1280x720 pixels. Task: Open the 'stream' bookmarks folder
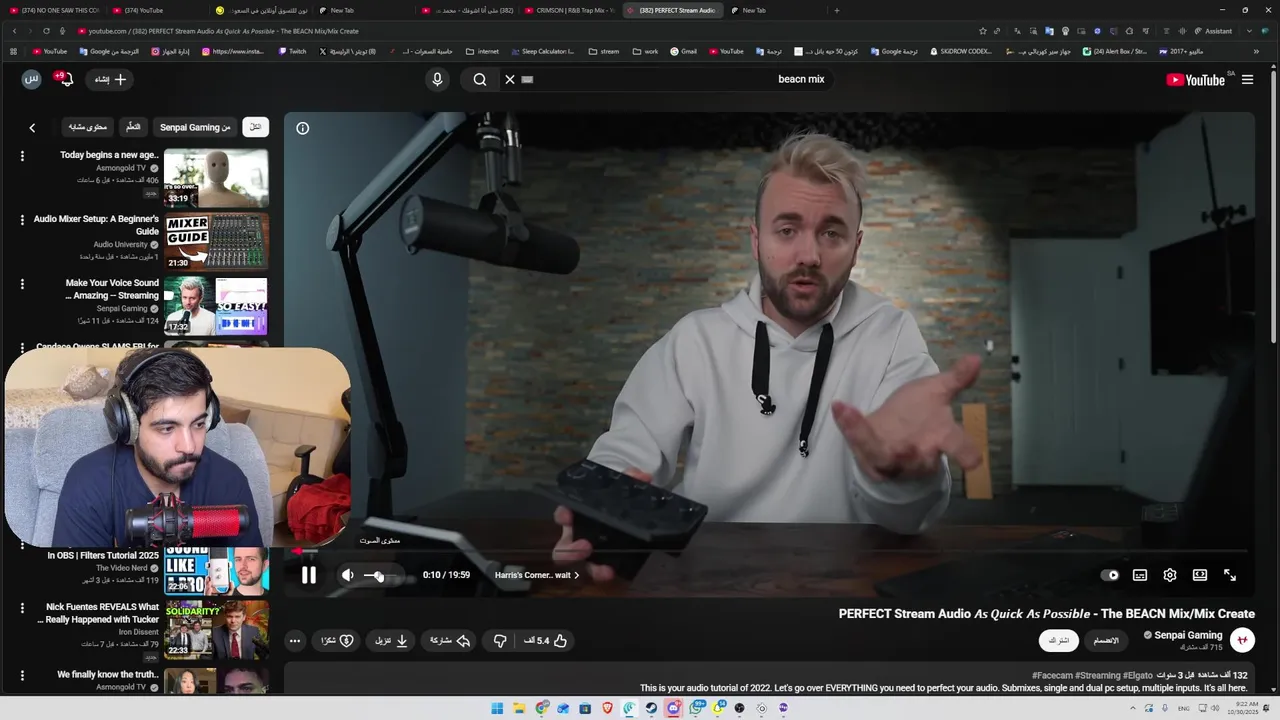click(x=604, y=51)
